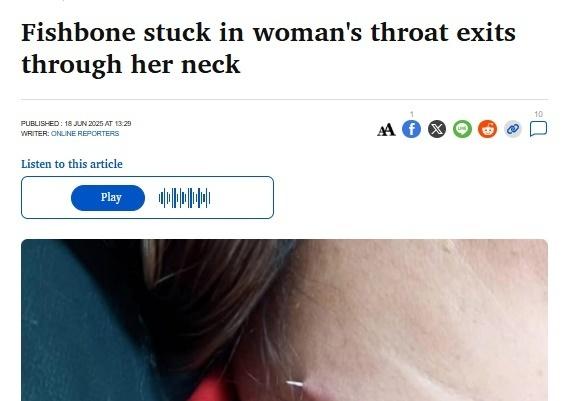Click the Fishbone headline text

[x=268, y=48]
